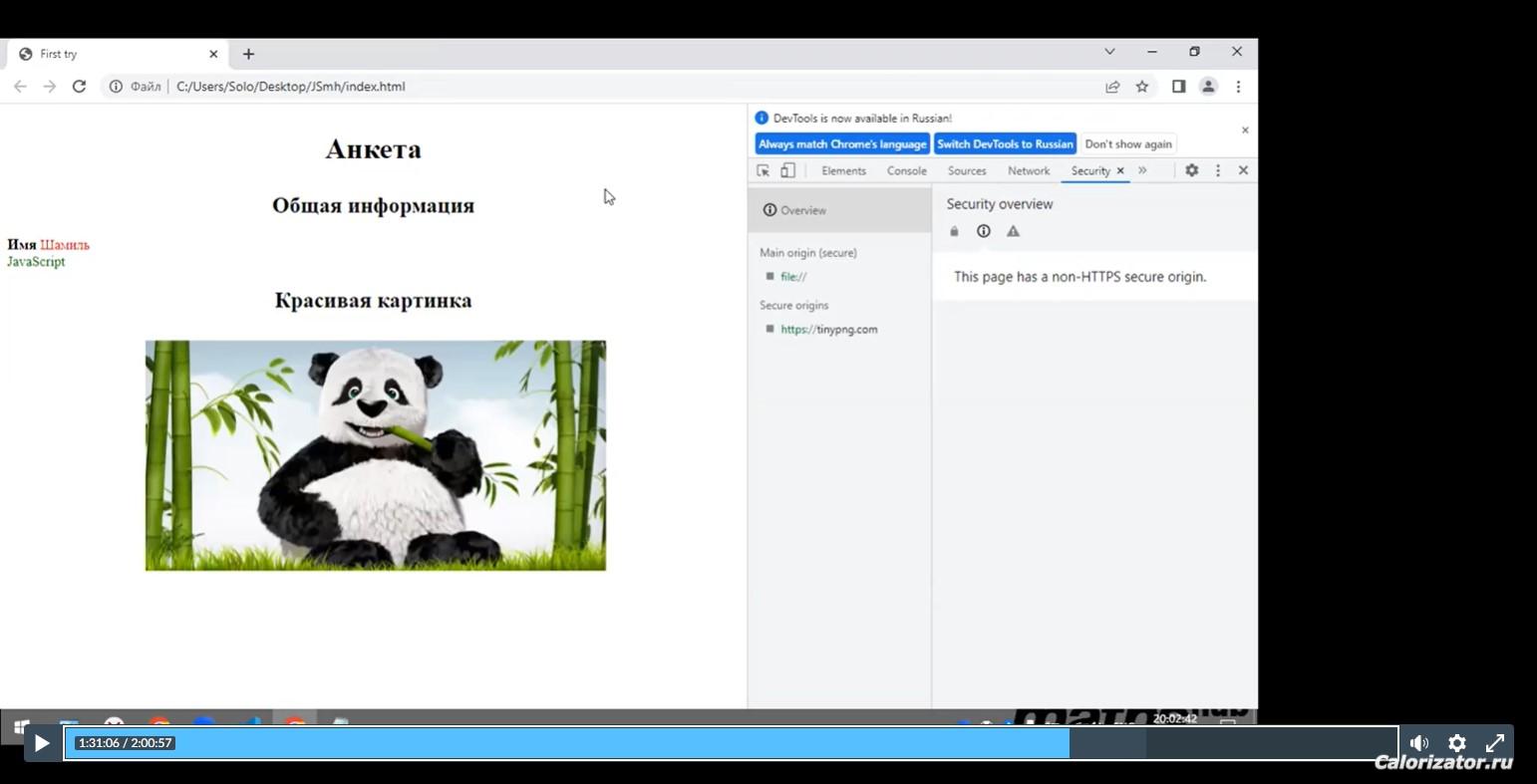Screen dimensions: 1537x784
Task: Open video player settings gear
Action: click(x=1457, y=743)
